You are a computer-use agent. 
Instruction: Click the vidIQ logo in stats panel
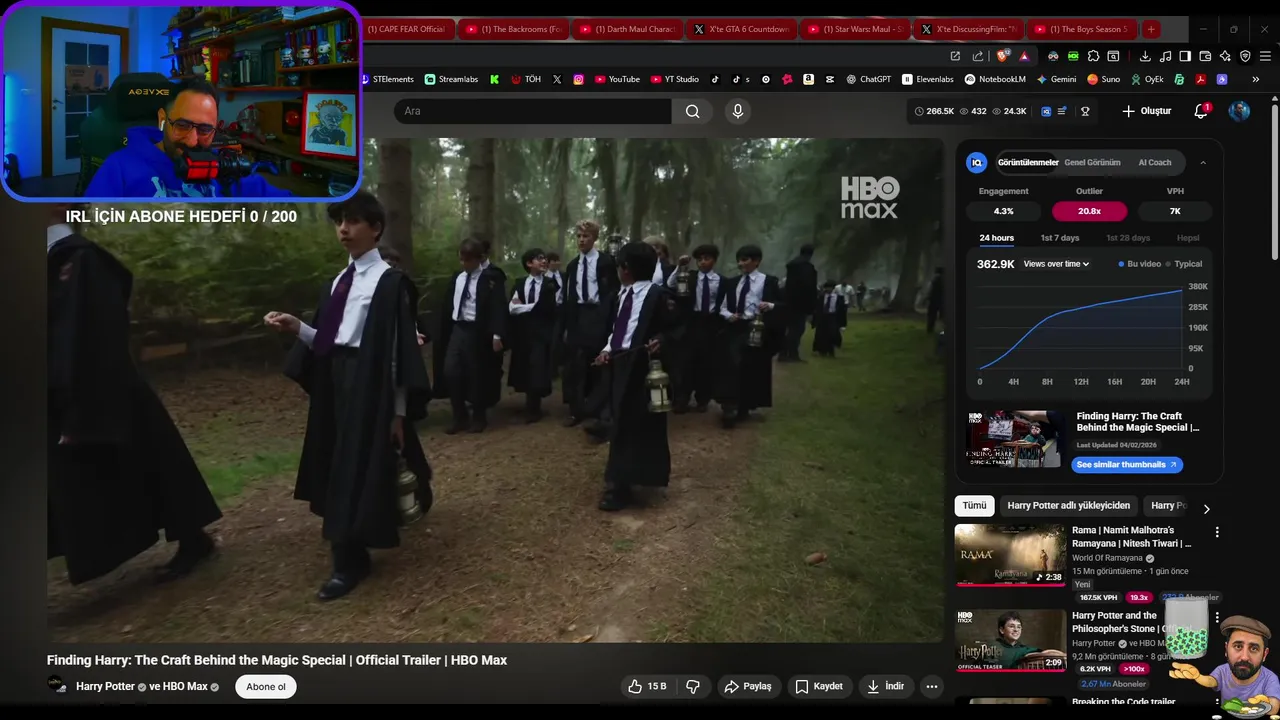click(x=977, y=162)
